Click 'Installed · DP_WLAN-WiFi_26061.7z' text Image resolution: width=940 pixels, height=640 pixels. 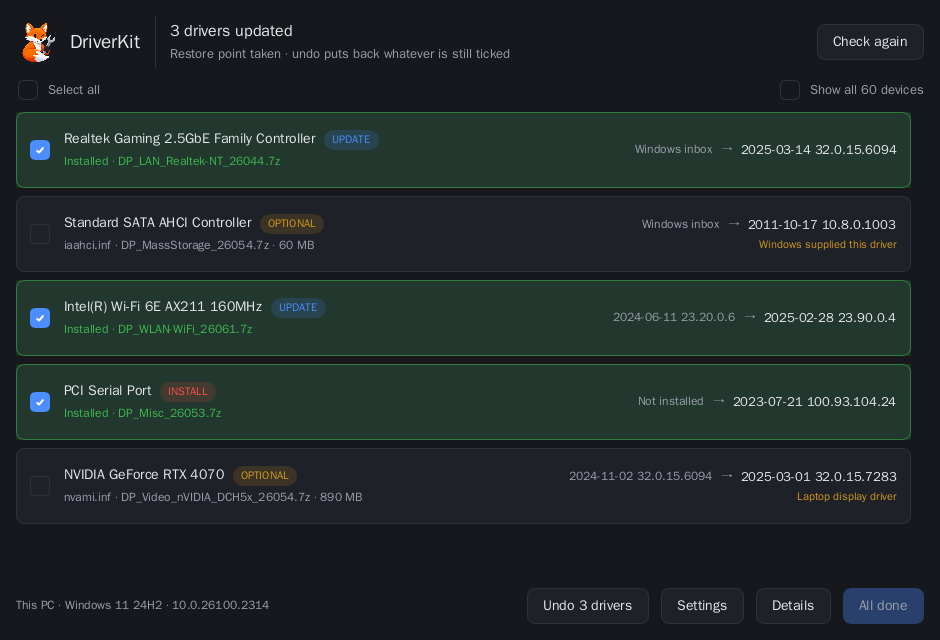158,329
